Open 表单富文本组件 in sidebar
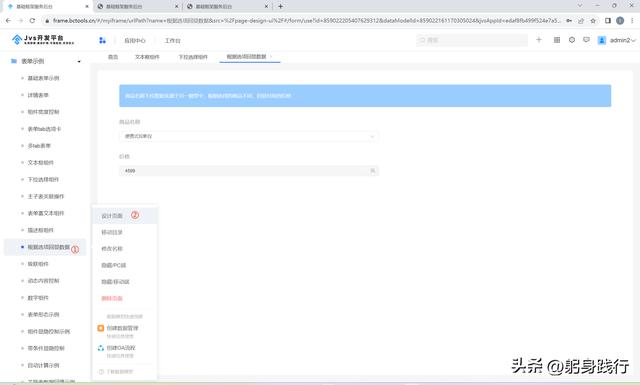This screenshot has height=385, width=640. pos(46,213)
